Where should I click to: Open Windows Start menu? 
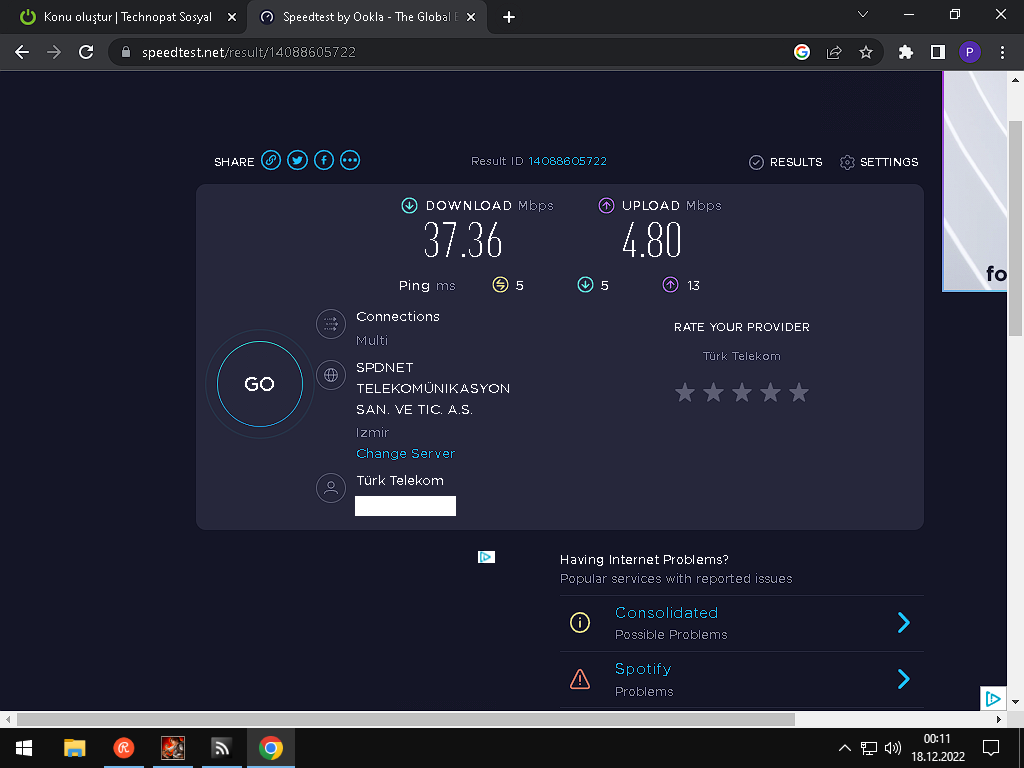point(24,748)
